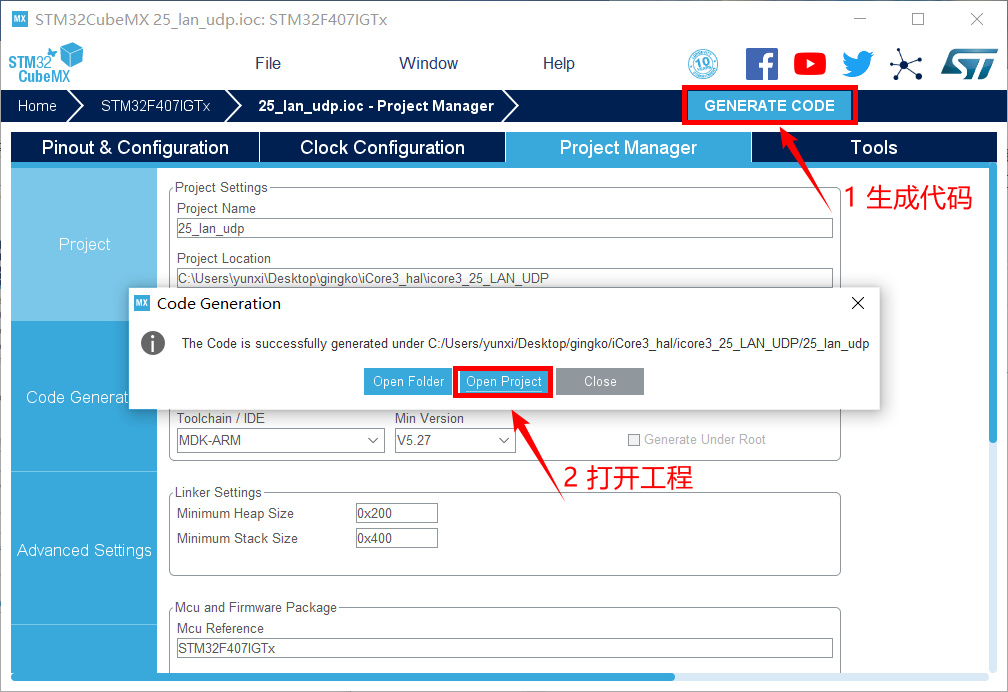Open the File menu
This screenshot has height=692, width=1008.
[x=268, y=63]
